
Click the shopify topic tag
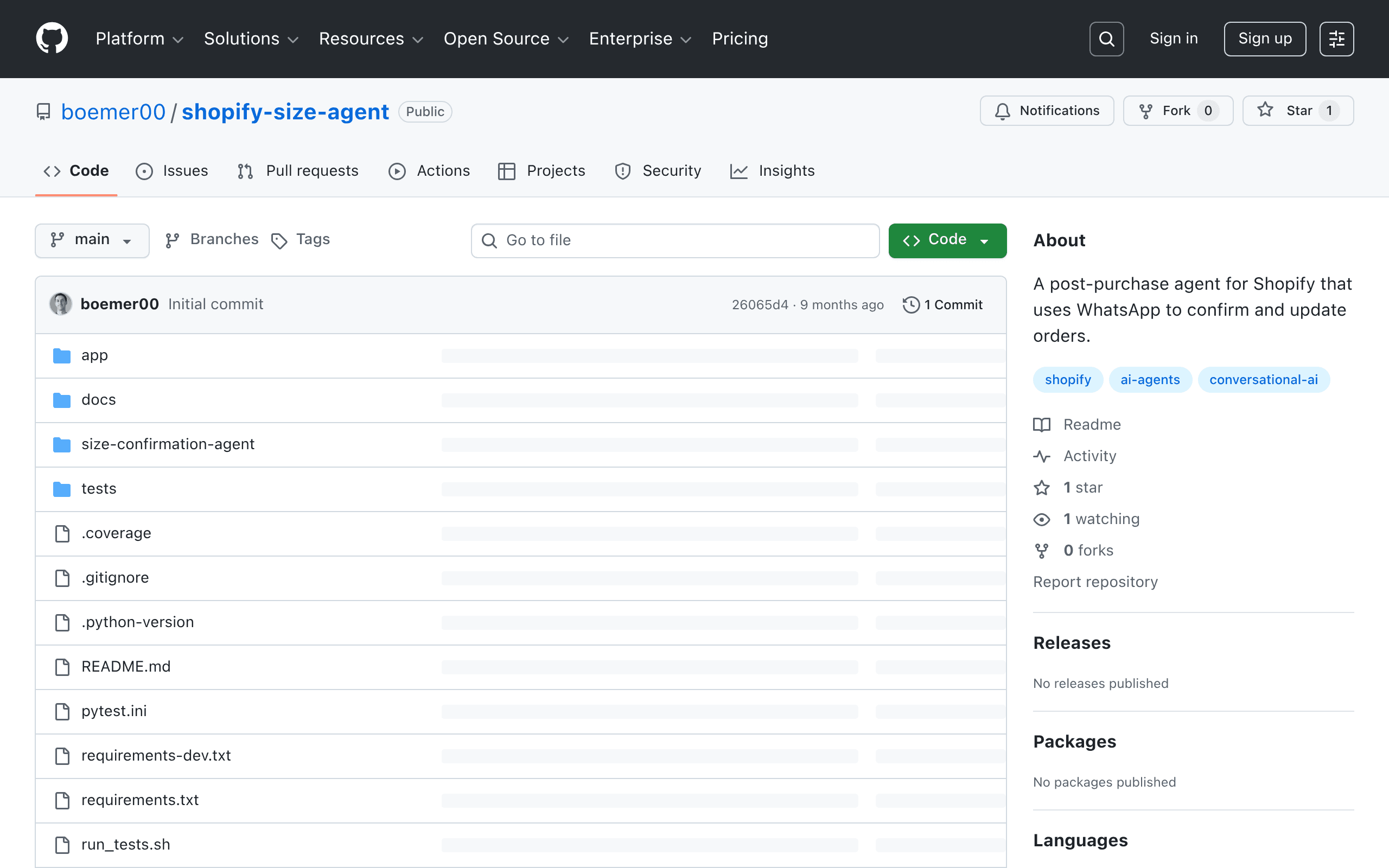click(1068, 380)
